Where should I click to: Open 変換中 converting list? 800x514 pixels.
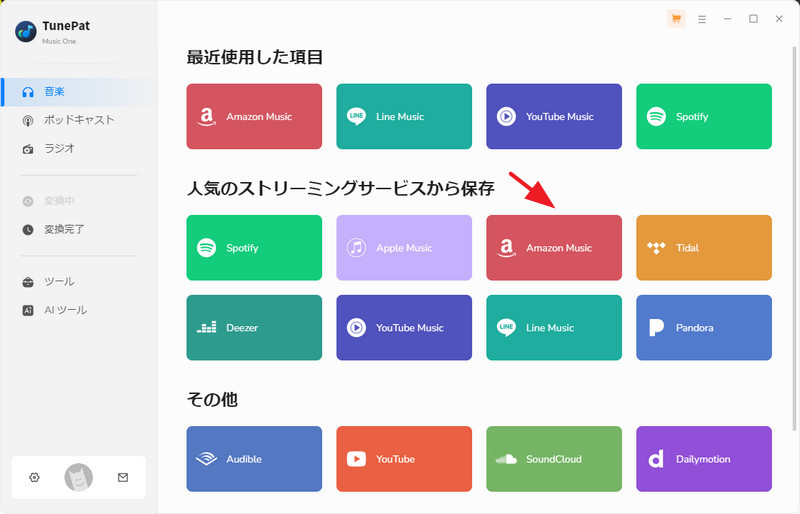point(78,201)
